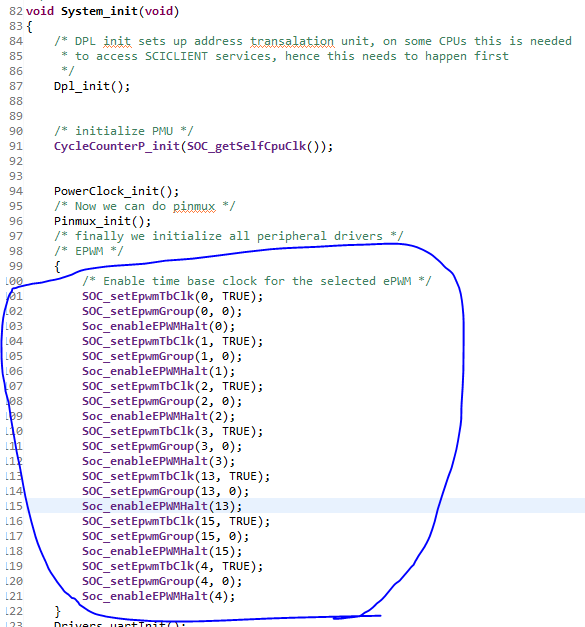Screen dimensions: 585x627
Task: Click the Pinmux_init(); call on line 96
Action: [102, 221]
